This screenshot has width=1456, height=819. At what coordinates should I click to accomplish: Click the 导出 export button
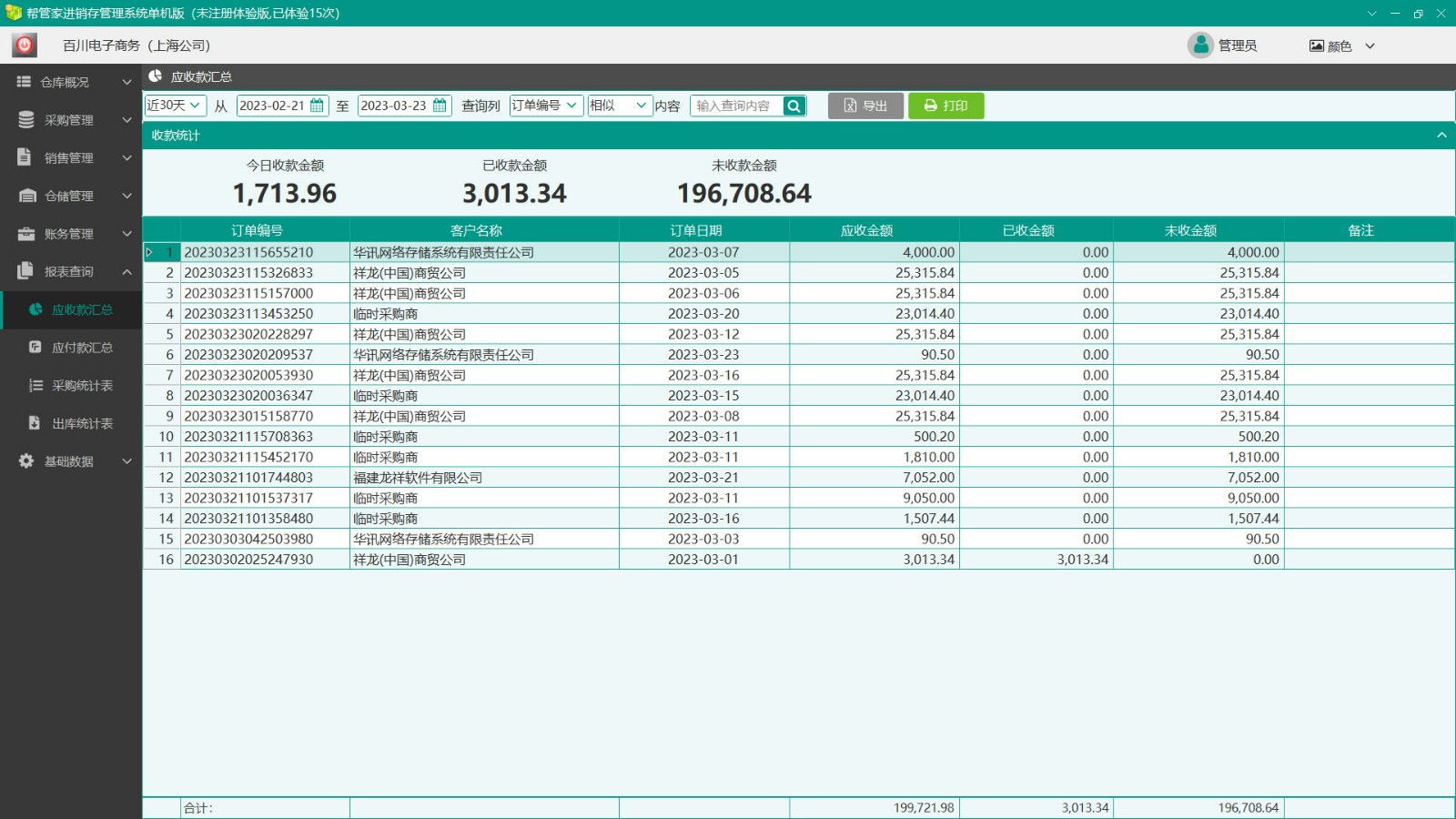(x=865, y=106)
